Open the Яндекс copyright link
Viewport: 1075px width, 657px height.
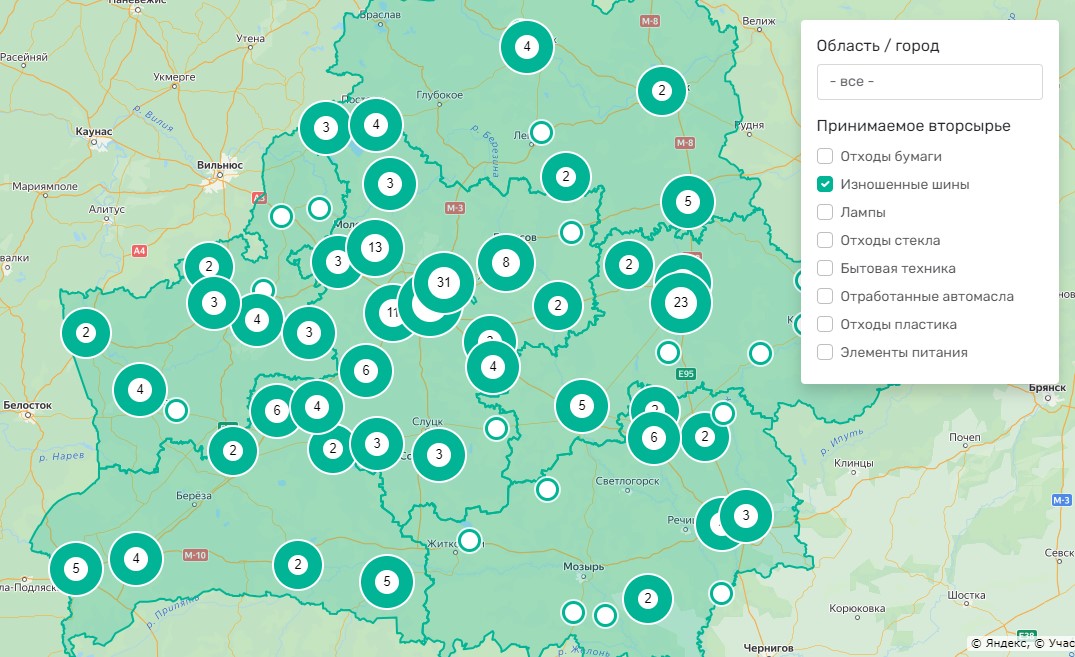coord(1004,643)
